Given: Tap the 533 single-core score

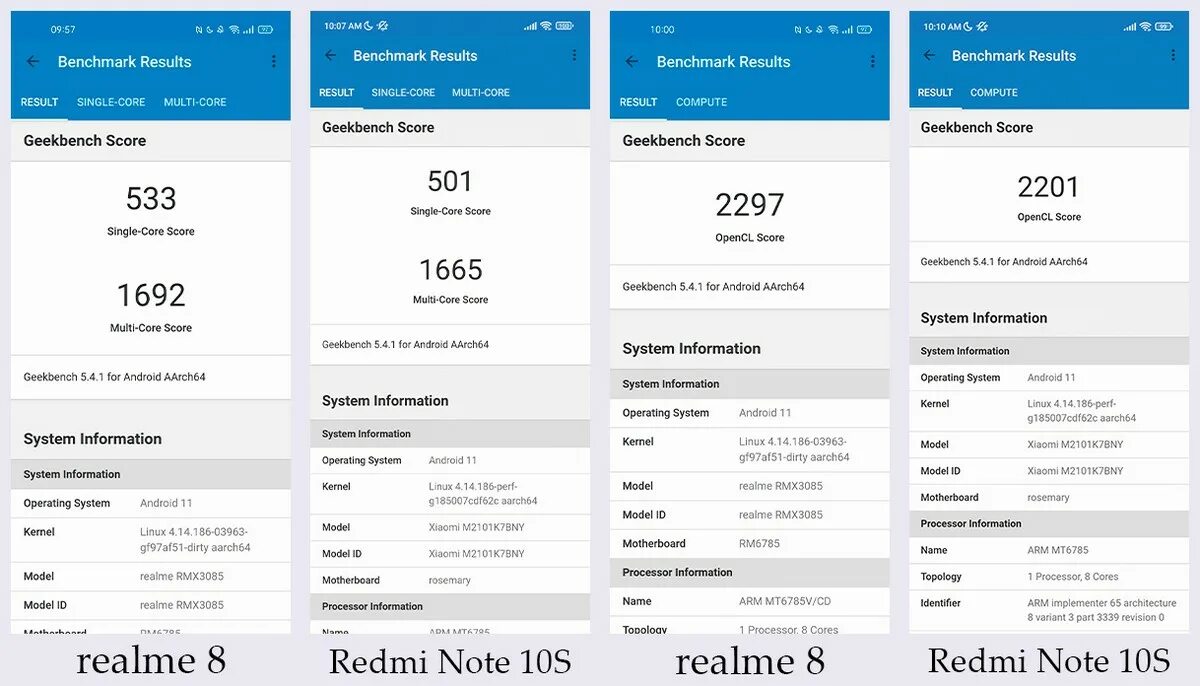Looking at the screenshot, I should point(151,199).
